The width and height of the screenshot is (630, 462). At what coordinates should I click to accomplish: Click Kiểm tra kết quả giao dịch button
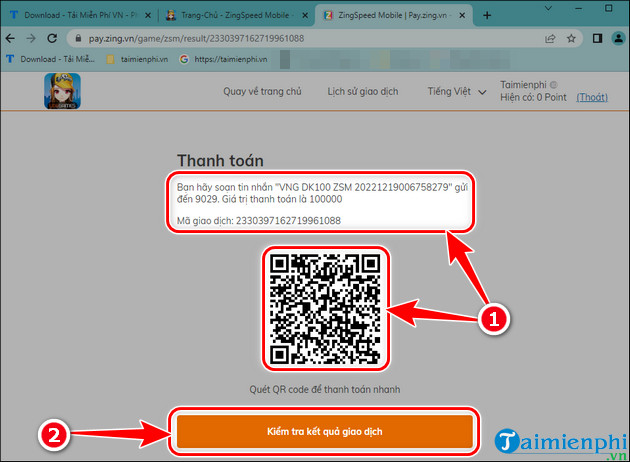tap(325, 431)
